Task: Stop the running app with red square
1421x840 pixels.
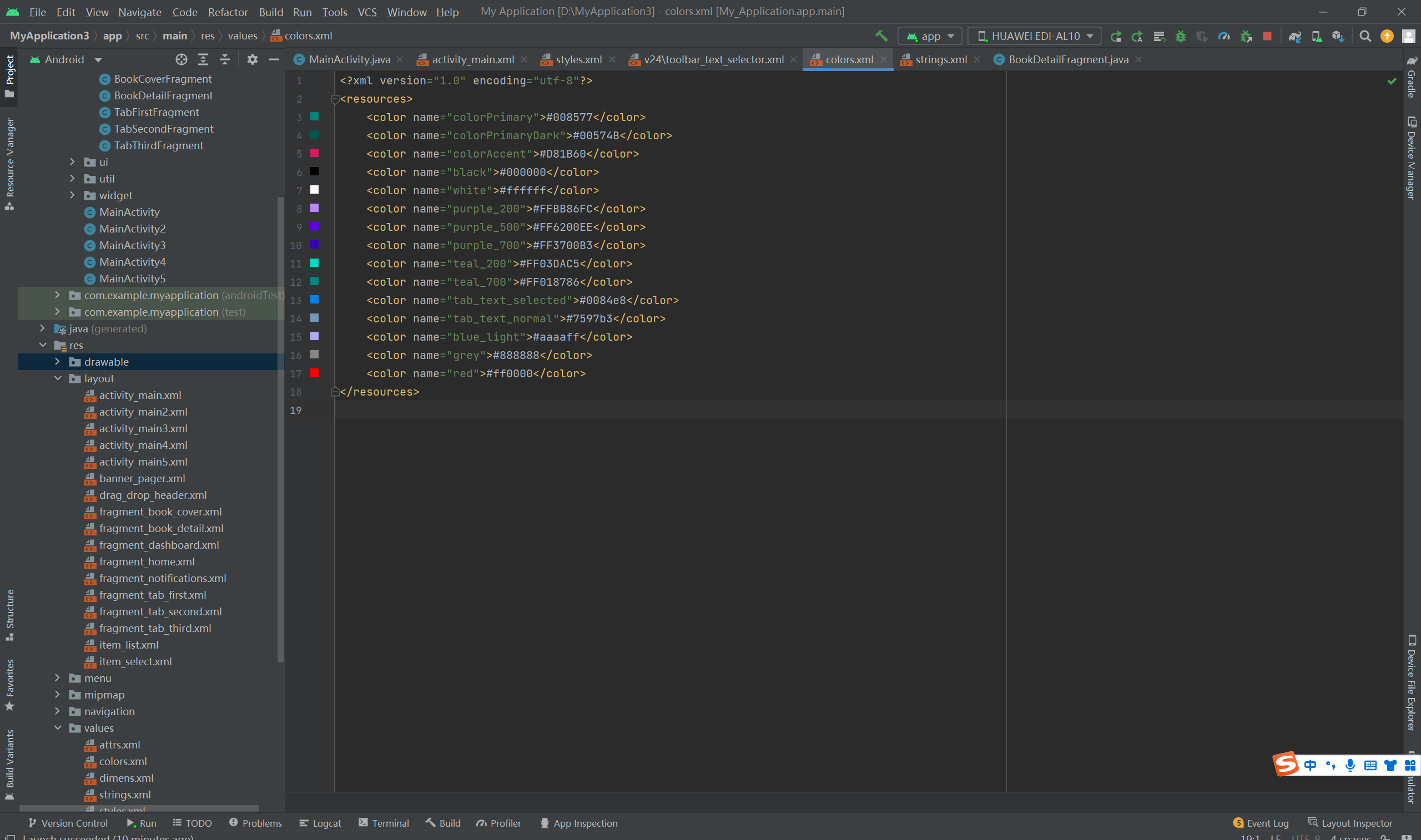Action: click(1267, 36)
